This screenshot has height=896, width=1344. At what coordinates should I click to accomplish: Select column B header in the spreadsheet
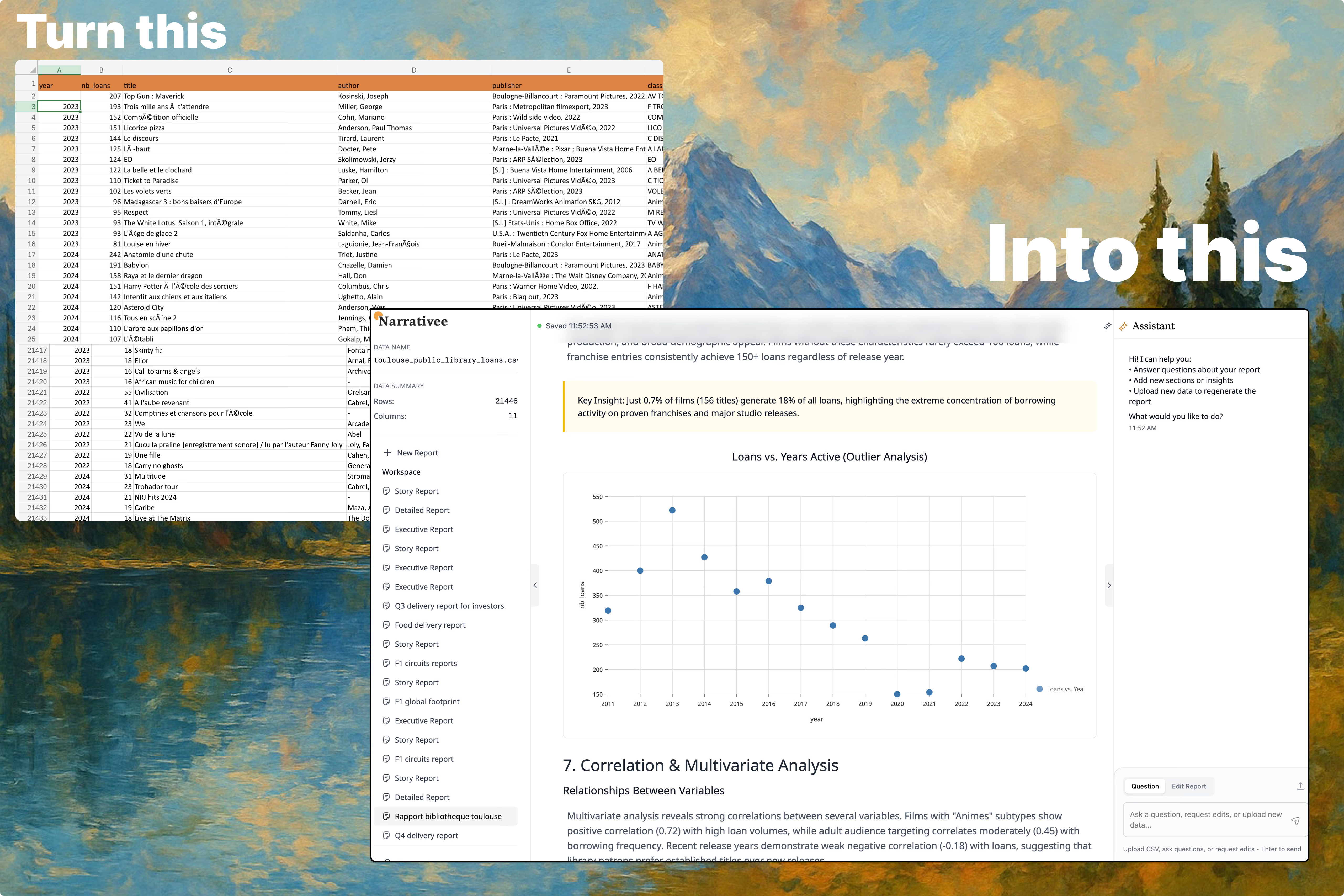coord(101,70)
